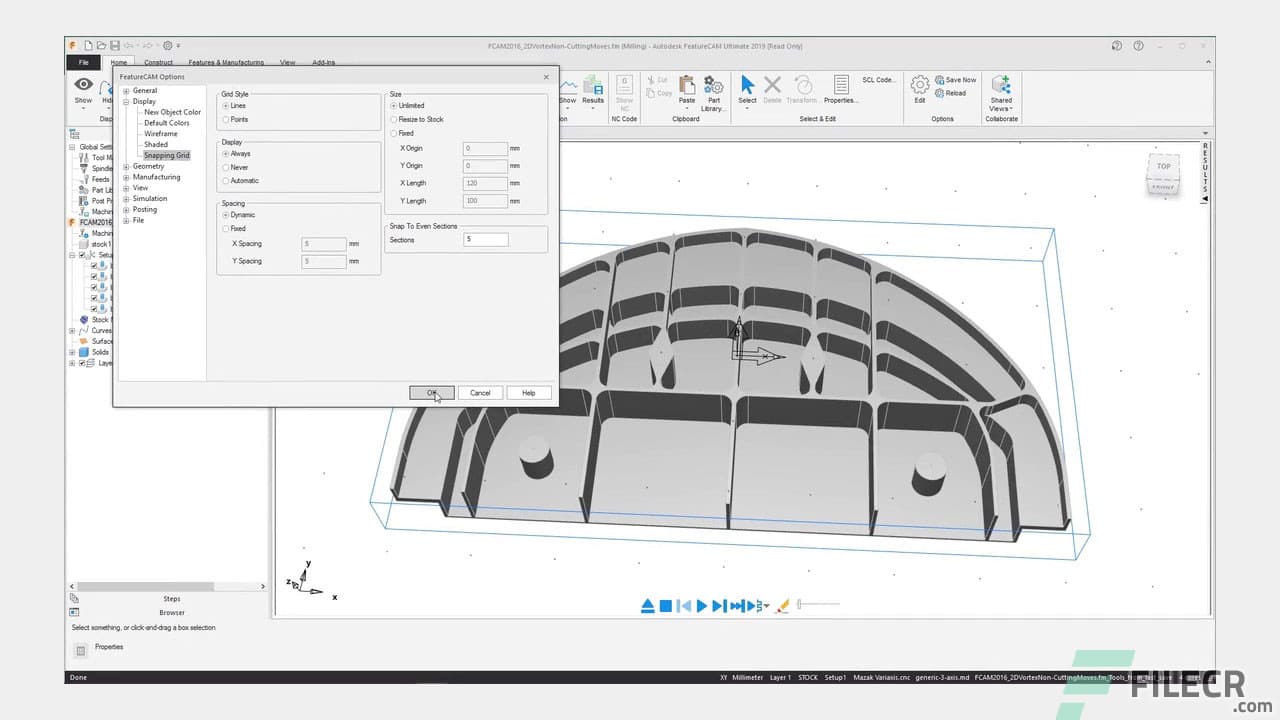Switch to the Construct ribbon tab

tap(158, 62)
